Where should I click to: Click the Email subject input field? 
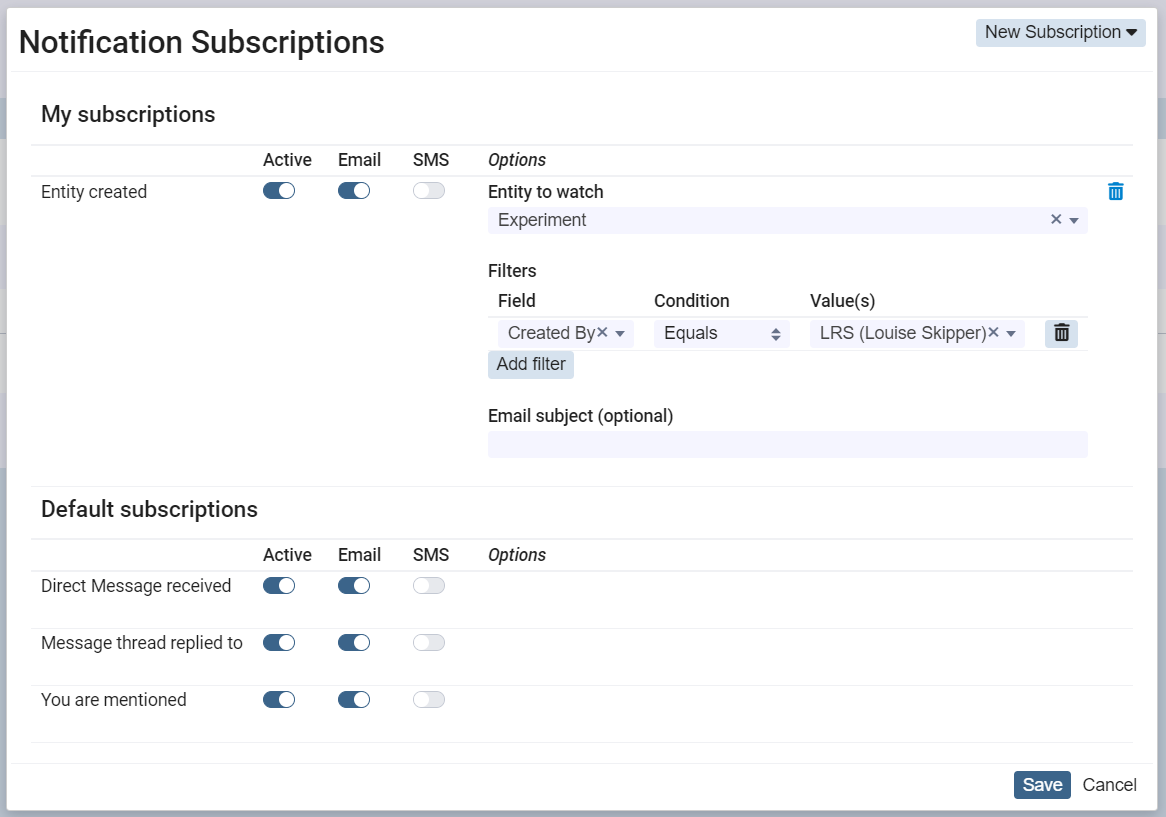pos(787,445)
